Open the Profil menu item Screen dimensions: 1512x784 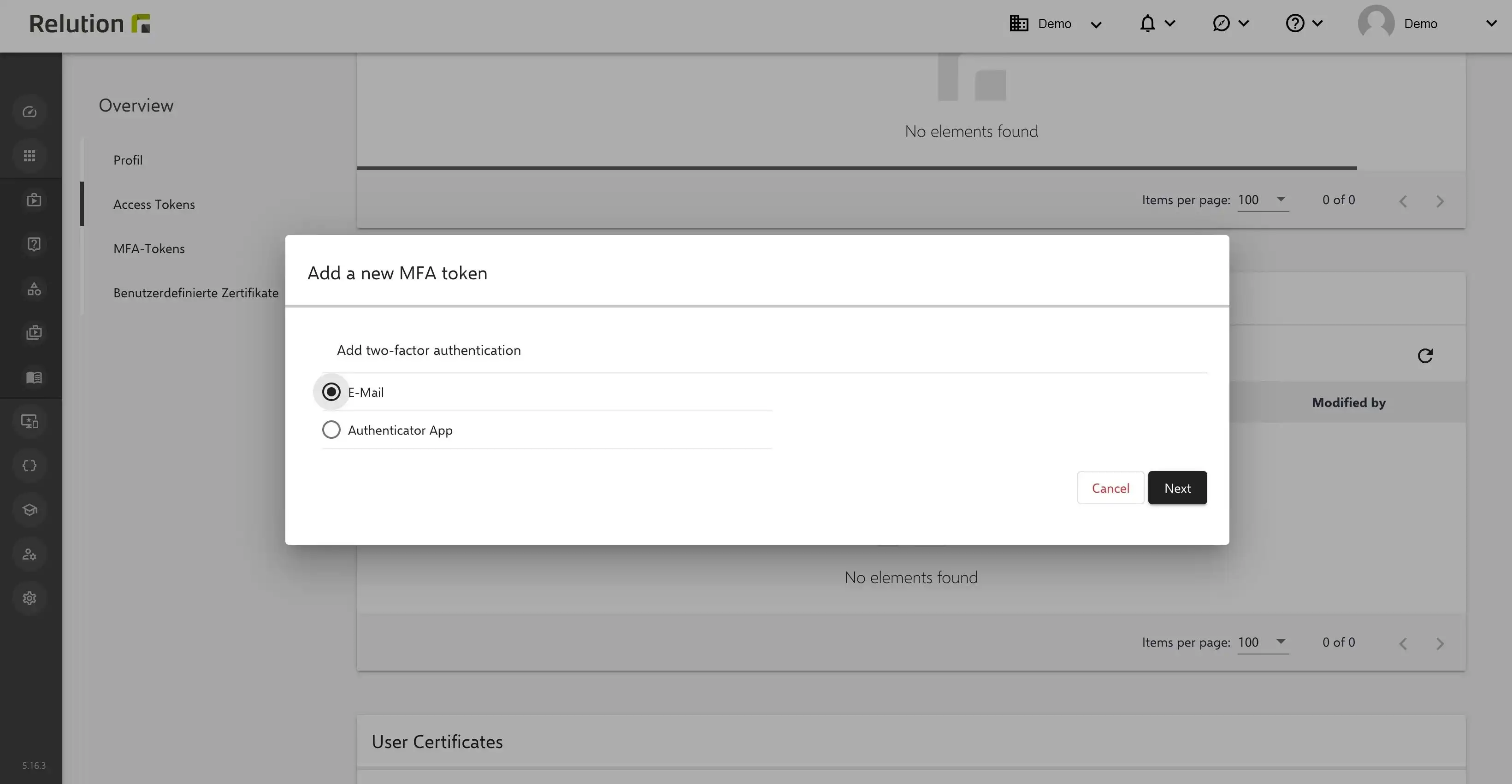tap(128, 160)
